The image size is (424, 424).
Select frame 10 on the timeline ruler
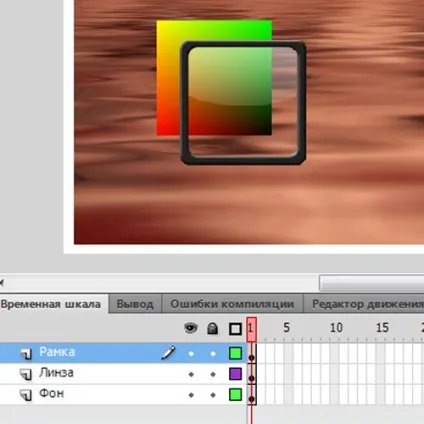(x=336, y=328)
